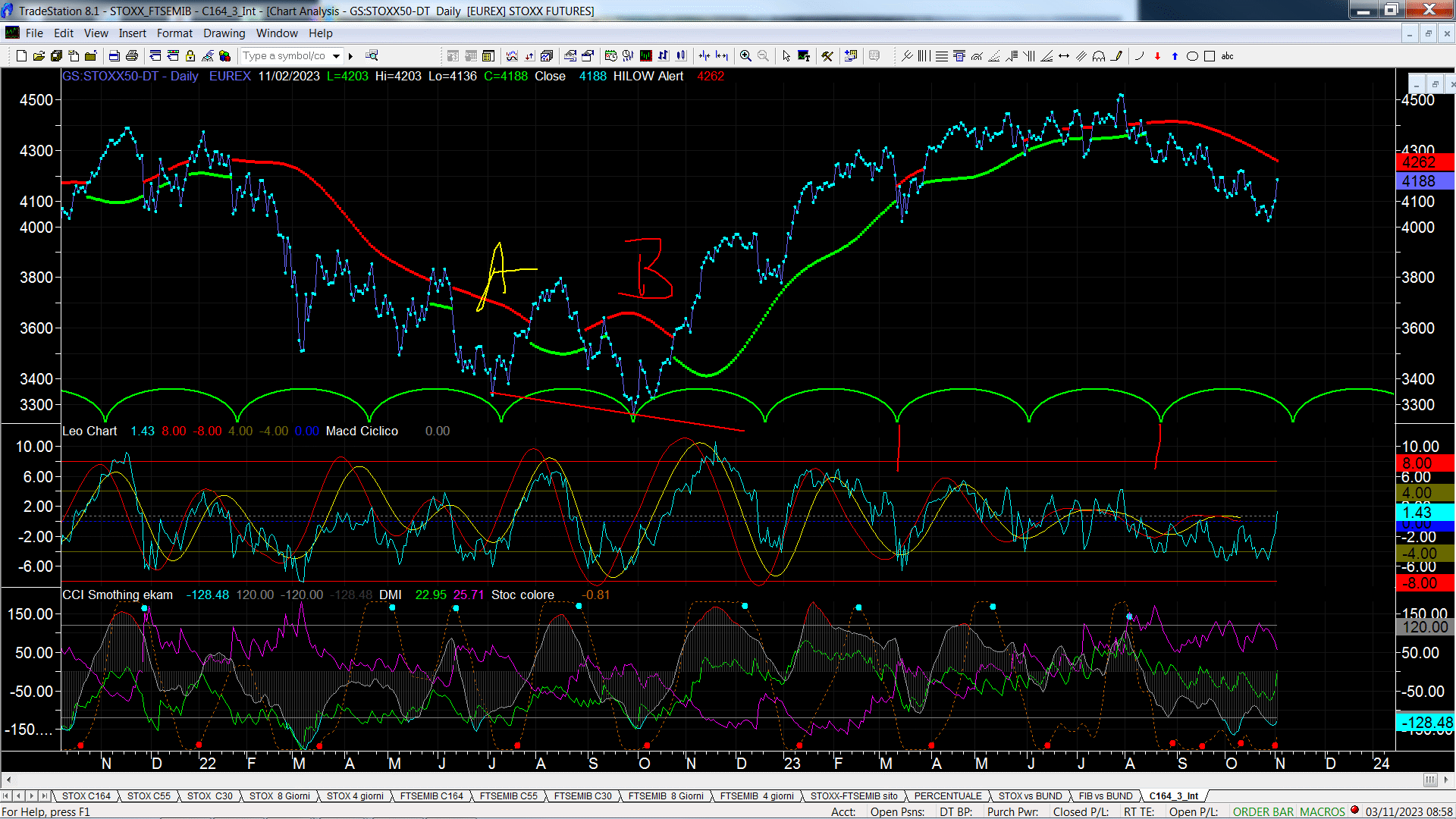Switch to FTSEMIB C164 tab
The width and height of the screenshot is (1456, 819).
(x=431, y=795)
